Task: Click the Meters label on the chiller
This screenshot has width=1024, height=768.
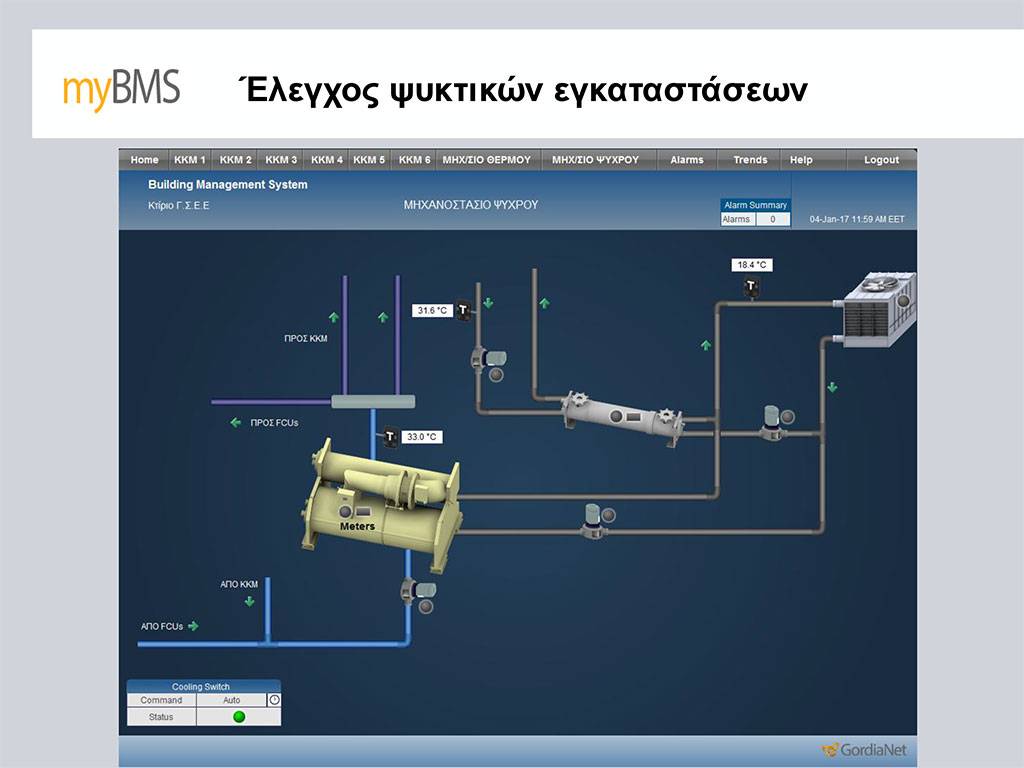Action: coord(357,526)
